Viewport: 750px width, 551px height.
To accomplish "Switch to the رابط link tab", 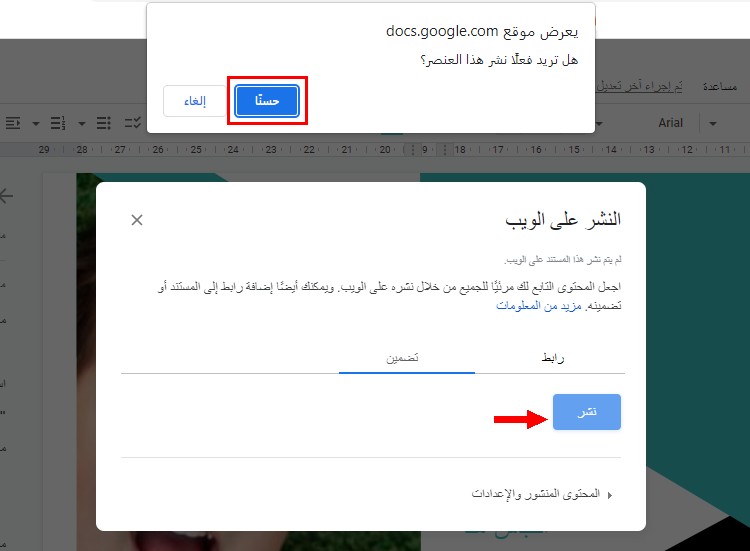I will 552,358.
